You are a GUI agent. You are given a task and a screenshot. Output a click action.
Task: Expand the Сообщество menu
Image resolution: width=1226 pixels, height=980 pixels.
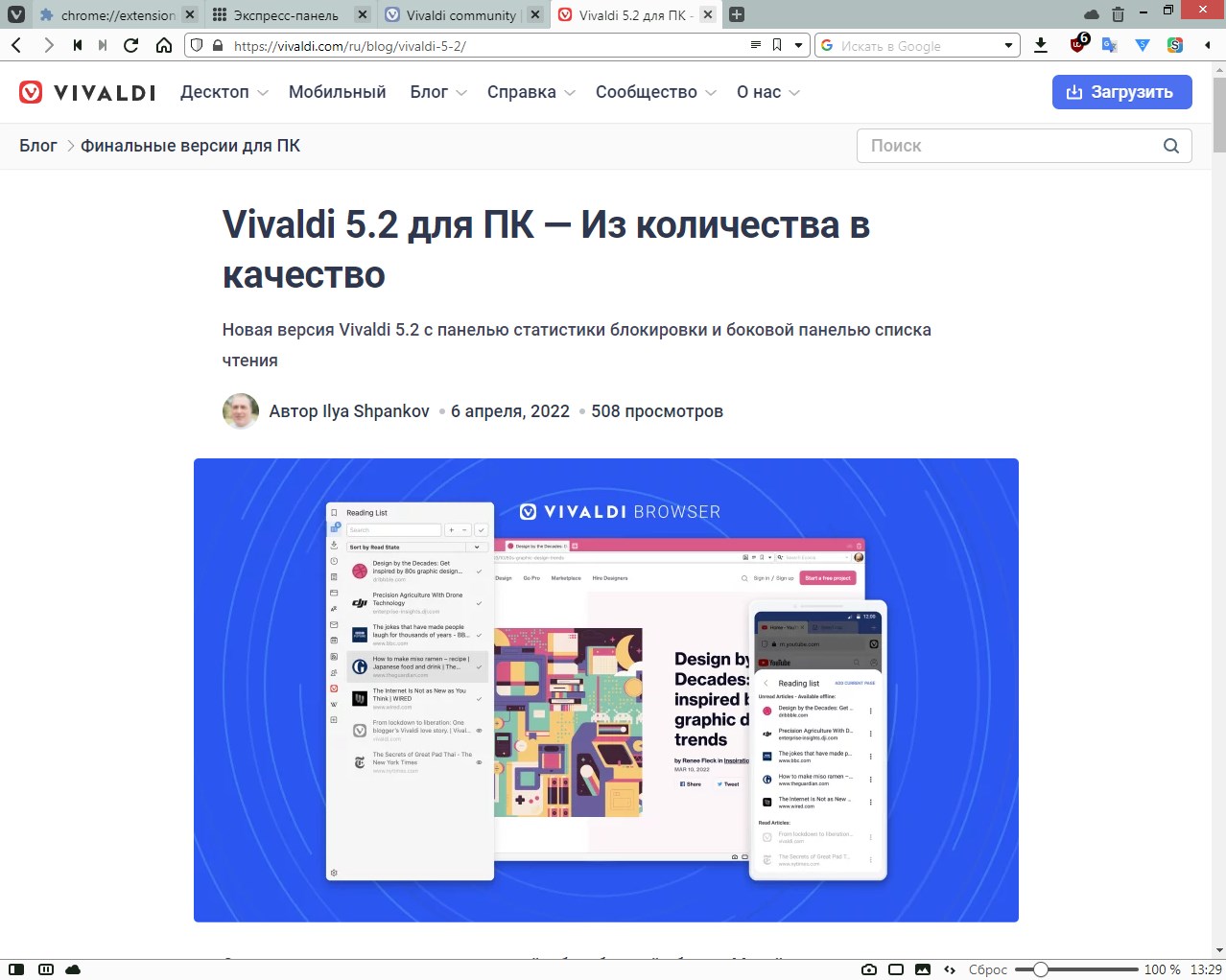(656, 92)
